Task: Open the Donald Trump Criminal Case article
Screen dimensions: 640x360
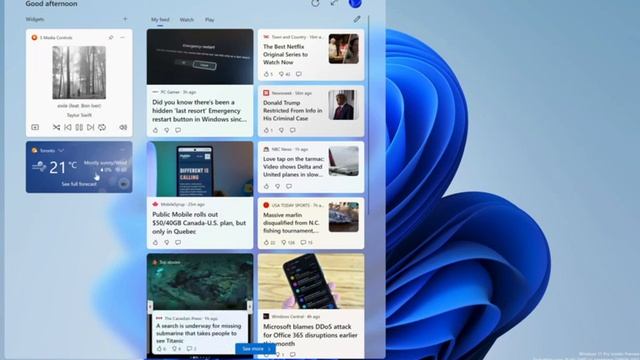Action: pyautogui.click(x=293, y=111)
